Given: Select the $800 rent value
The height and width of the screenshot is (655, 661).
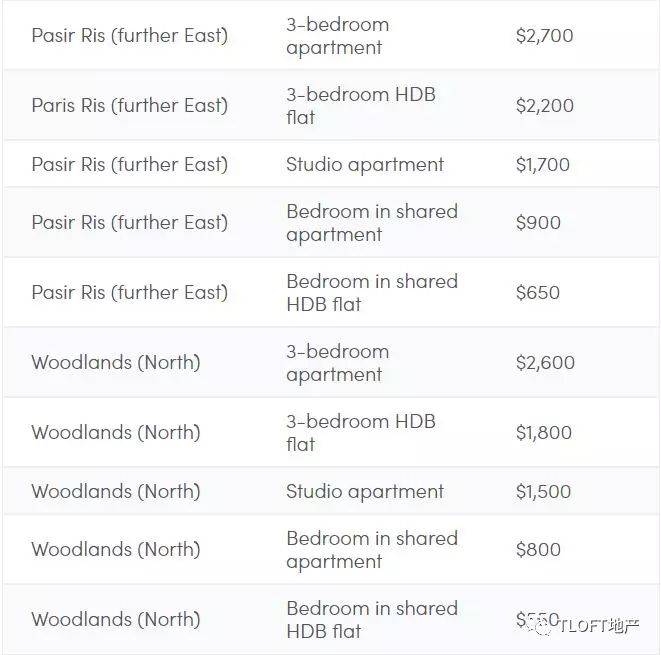Looking at the screenshot, I should (538, 550).
